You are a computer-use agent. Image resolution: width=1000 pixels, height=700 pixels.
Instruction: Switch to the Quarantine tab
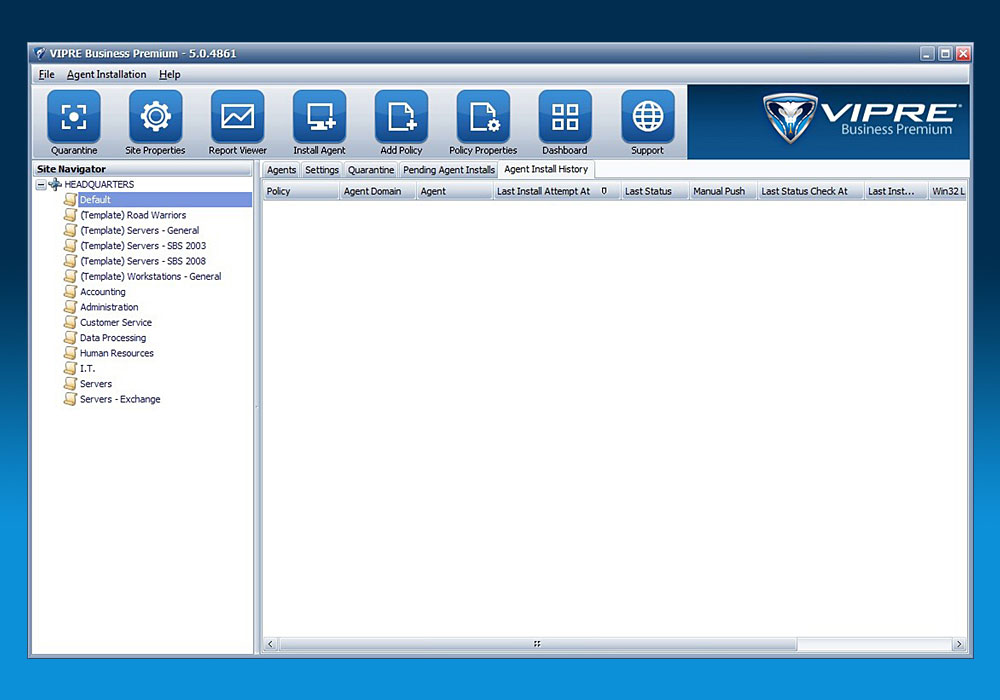coord(371,170)
